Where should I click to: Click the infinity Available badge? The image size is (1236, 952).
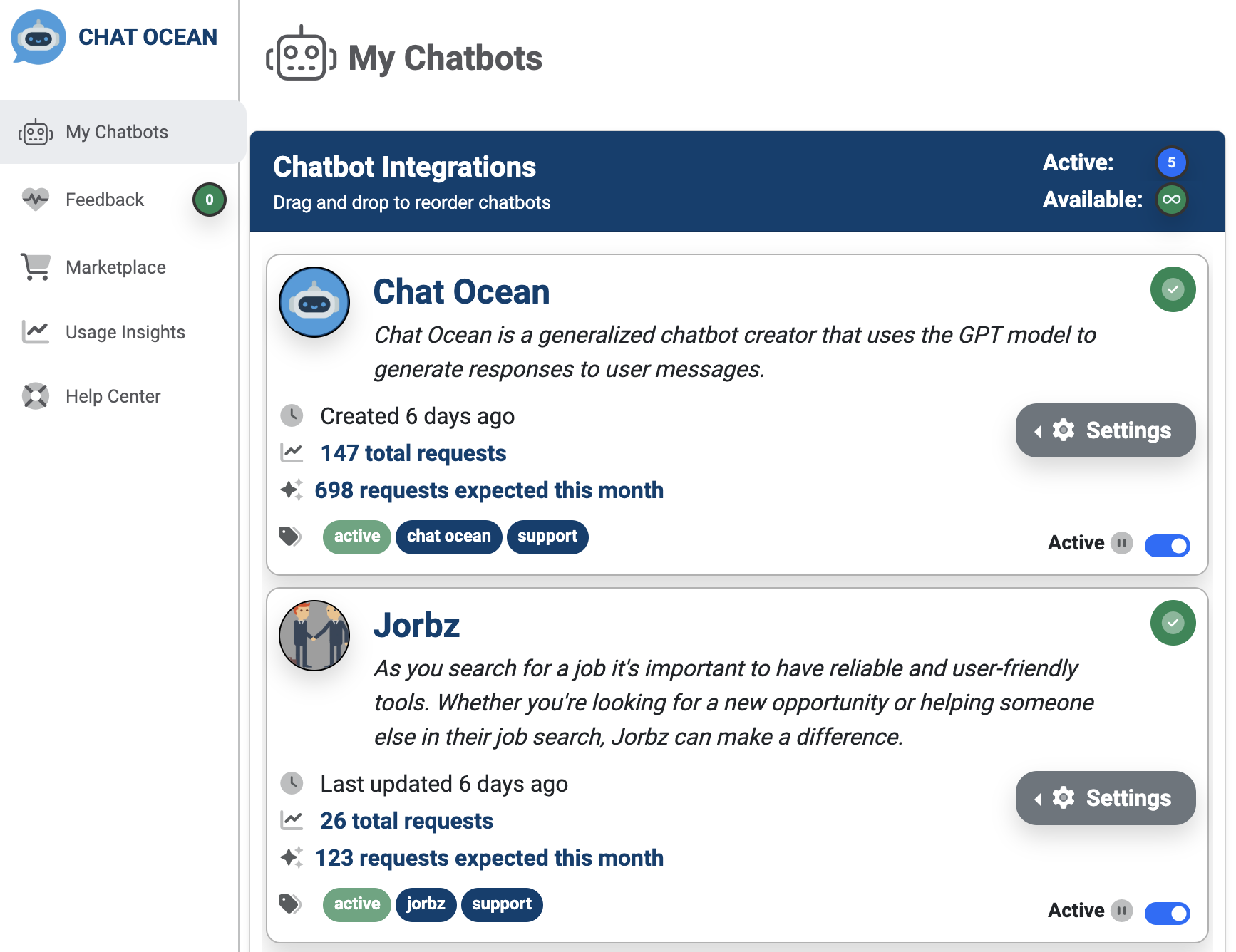pos(1171,200)
